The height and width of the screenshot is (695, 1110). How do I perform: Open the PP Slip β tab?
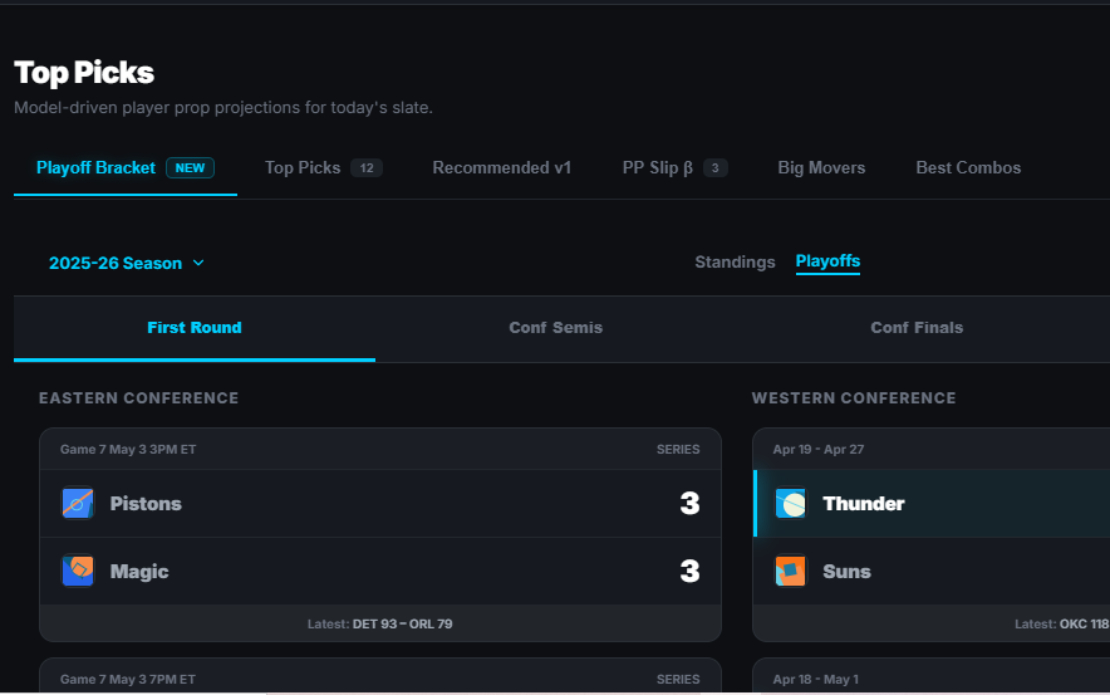click(675, 168)
